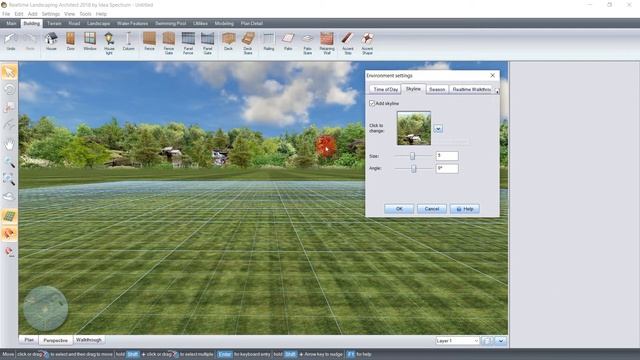Viewport: 640px width, 360px height.
Task: Click Cancel in Environment settings dialog
Action: pyautogui.click(x=431, y=209)
